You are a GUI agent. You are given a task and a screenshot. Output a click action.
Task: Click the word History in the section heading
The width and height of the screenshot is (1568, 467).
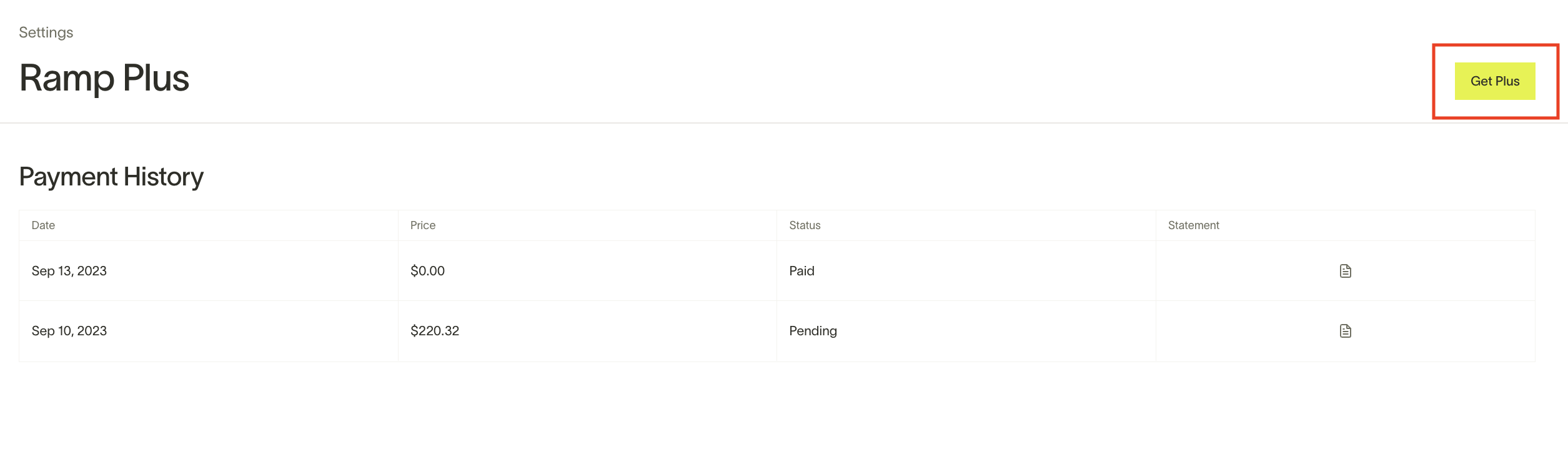(x=164, y=177)
